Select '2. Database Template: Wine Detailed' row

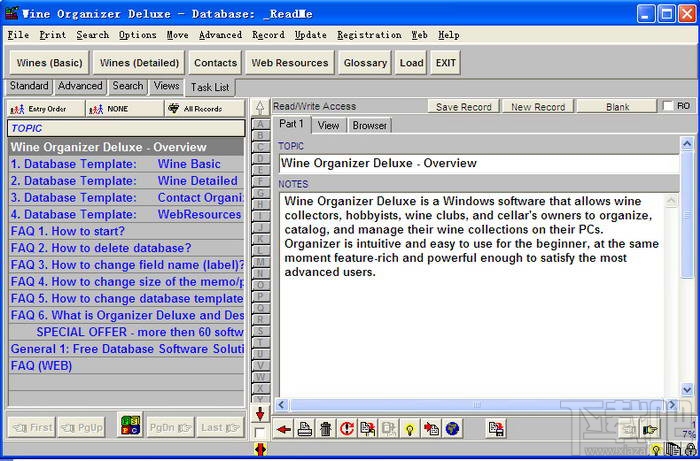tap(126, 181)
